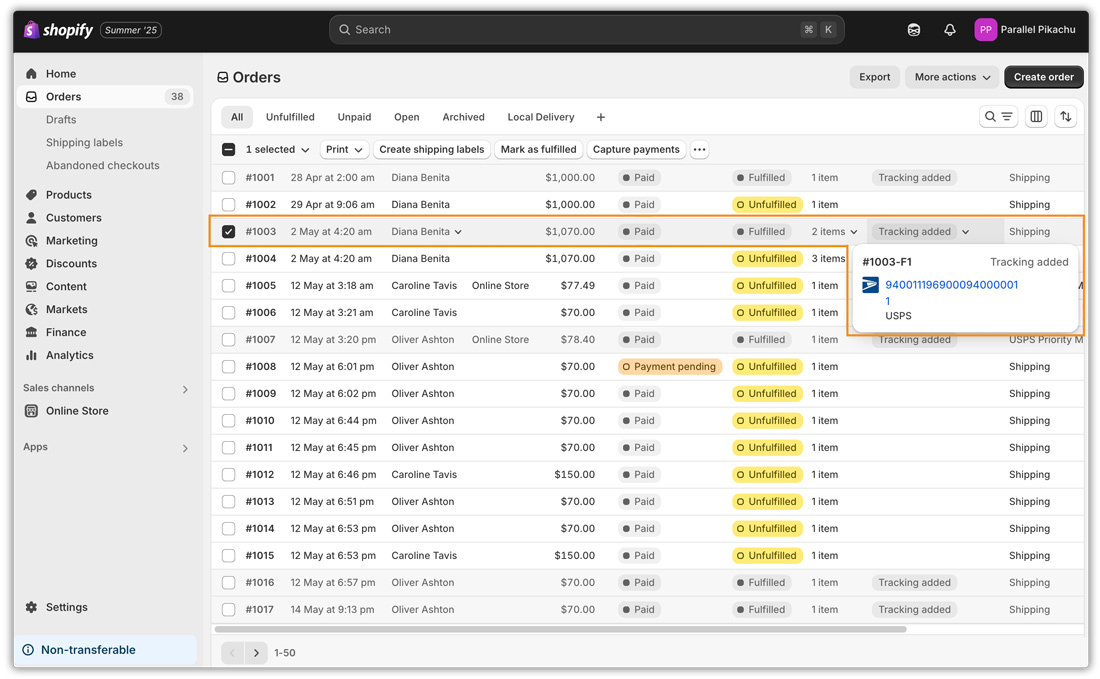This screenshot has height=679, width=1100.
Task: Click the Create order button
Action: pos(1043,77)
